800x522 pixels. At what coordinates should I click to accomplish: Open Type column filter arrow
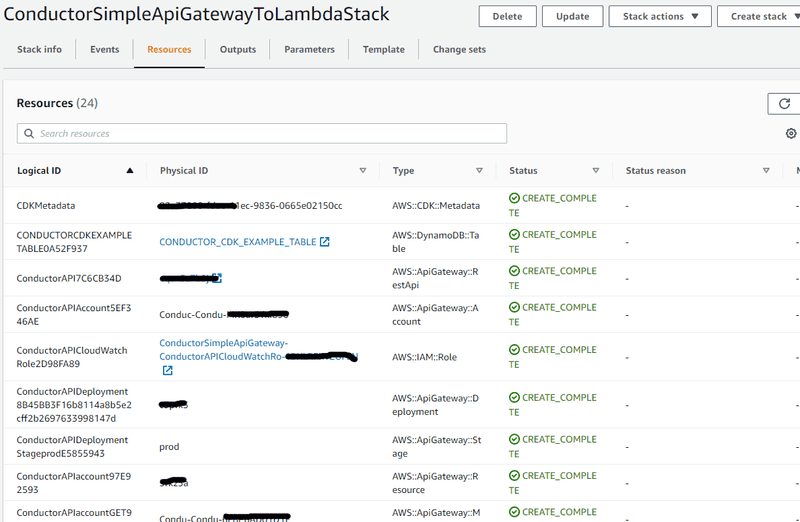click(479, 170)
